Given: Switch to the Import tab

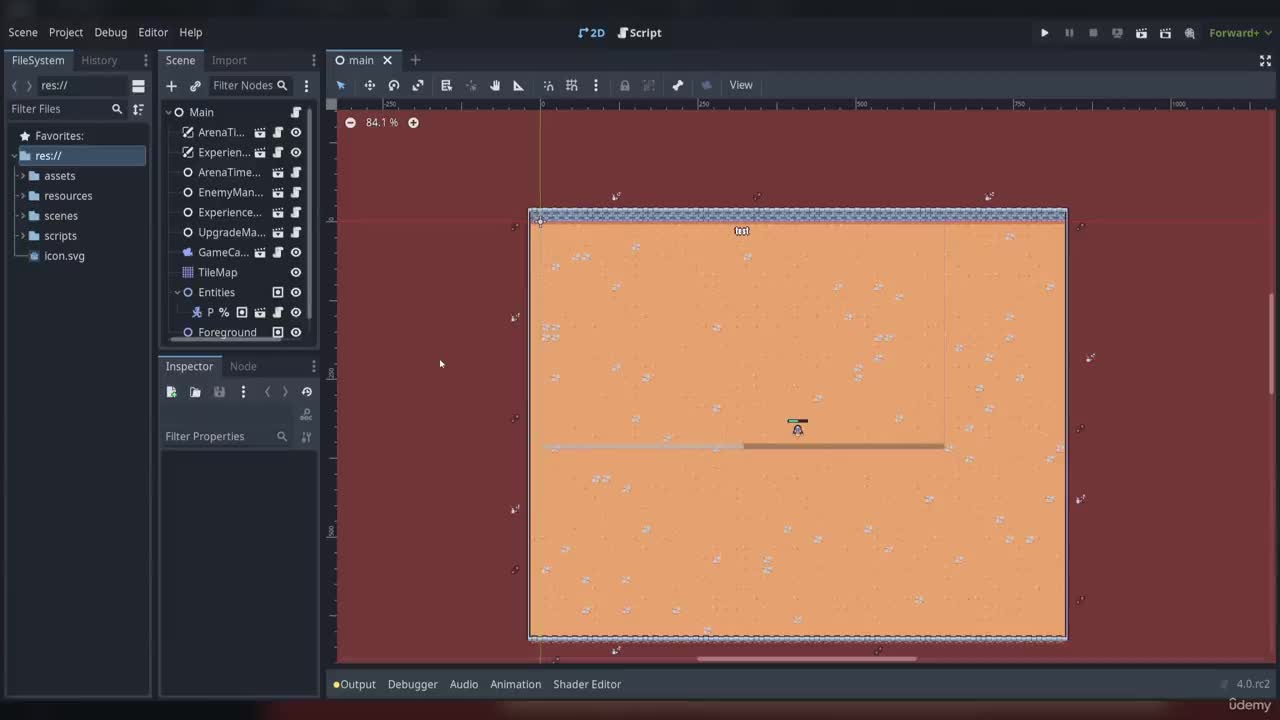Looking at the screenshot, I should (229, 60).
